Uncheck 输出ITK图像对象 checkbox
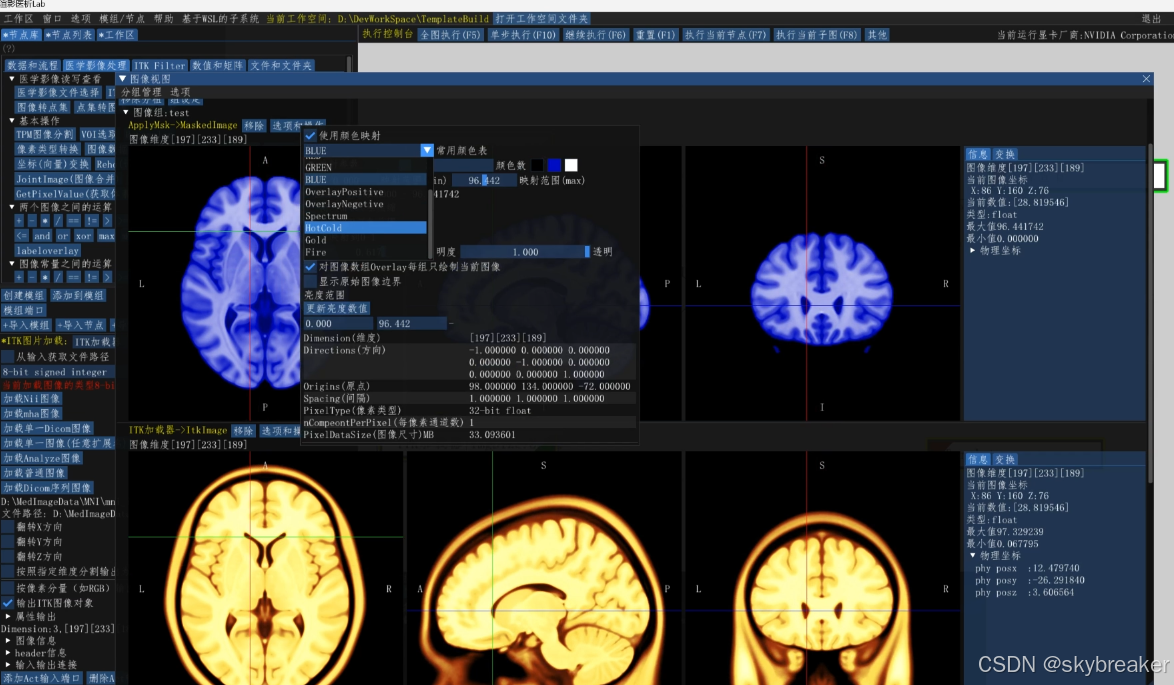 (7, 603)
